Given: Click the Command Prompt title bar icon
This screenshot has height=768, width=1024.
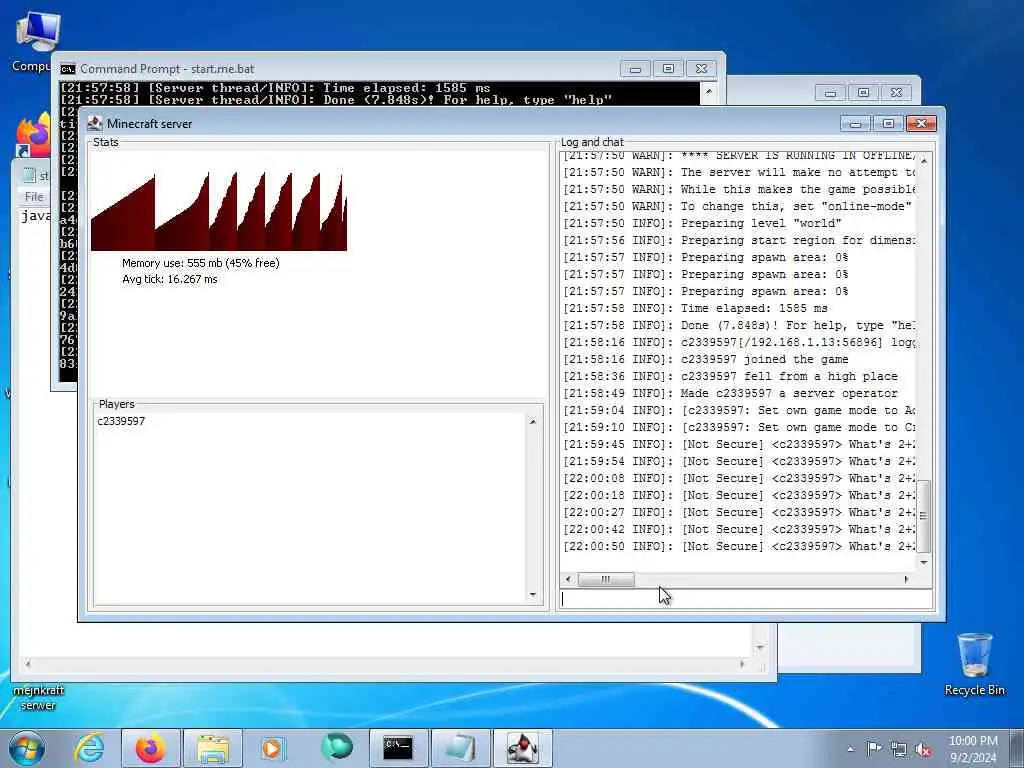Looking at the screenshot, I should pos(67,69).
